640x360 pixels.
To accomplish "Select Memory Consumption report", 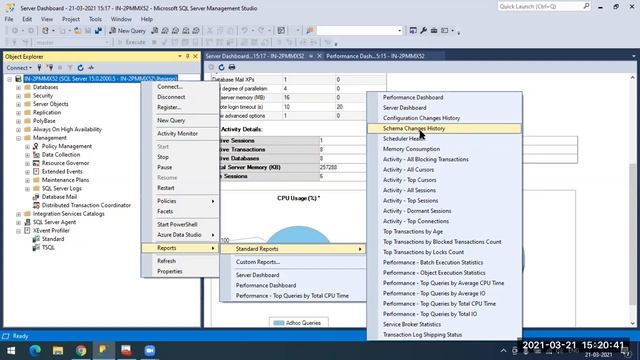I will point(444,149).
